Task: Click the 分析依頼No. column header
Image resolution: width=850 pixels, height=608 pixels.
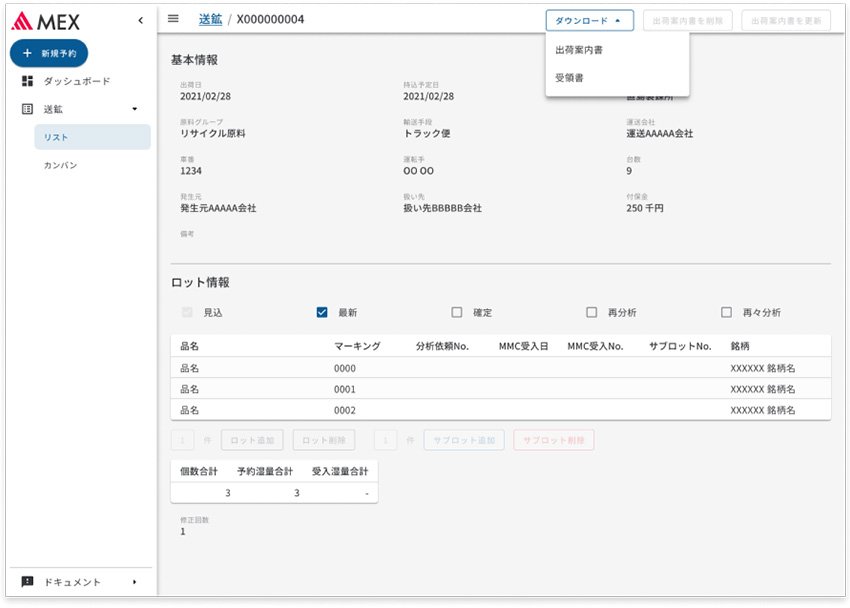Action: (442, 346)
